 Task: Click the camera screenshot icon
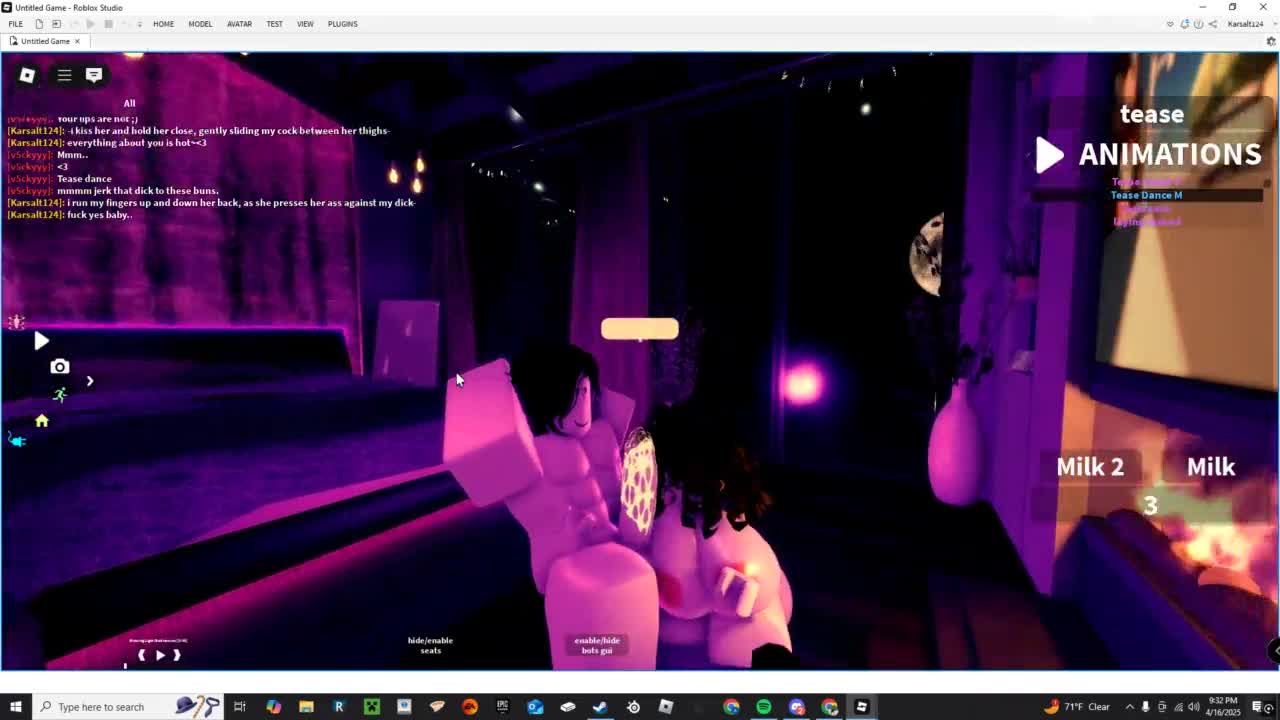(59, 367)
